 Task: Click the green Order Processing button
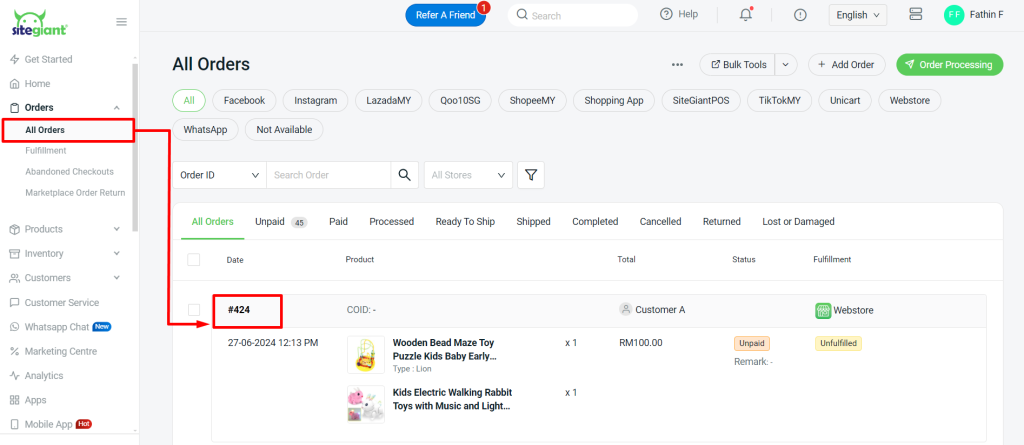click(x=949, y=65)
